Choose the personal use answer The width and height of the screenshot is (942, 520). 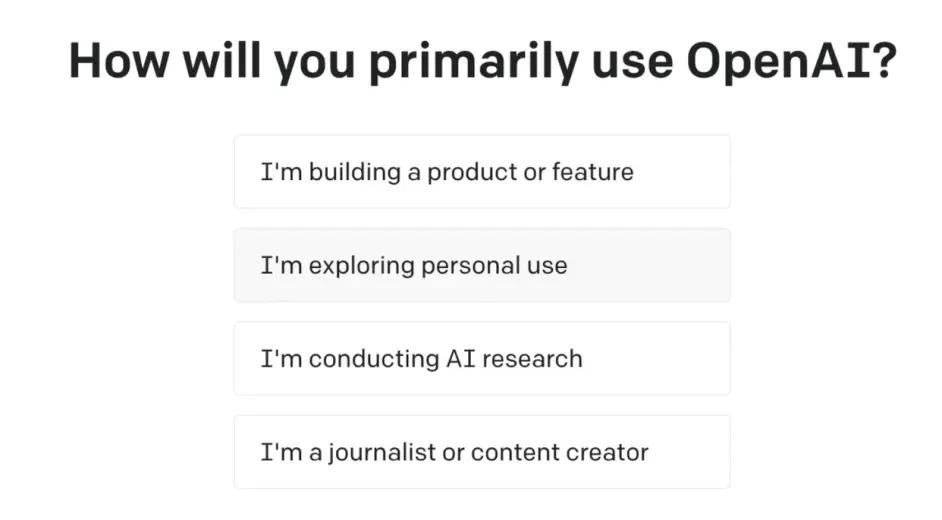pos(481,266)
